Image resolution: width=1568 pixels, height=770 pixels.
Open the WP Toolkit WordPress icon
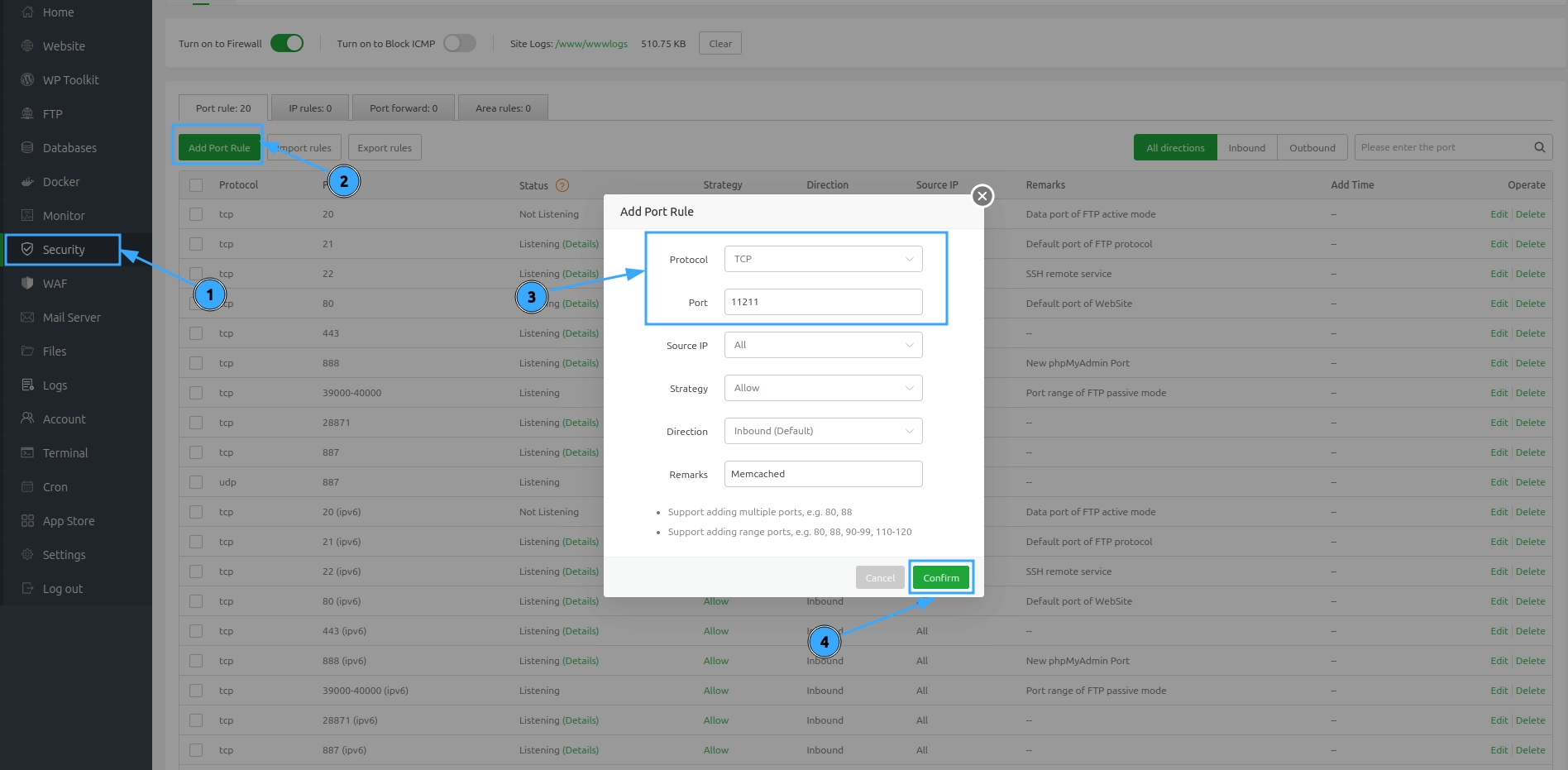click(x=27, y=80)
